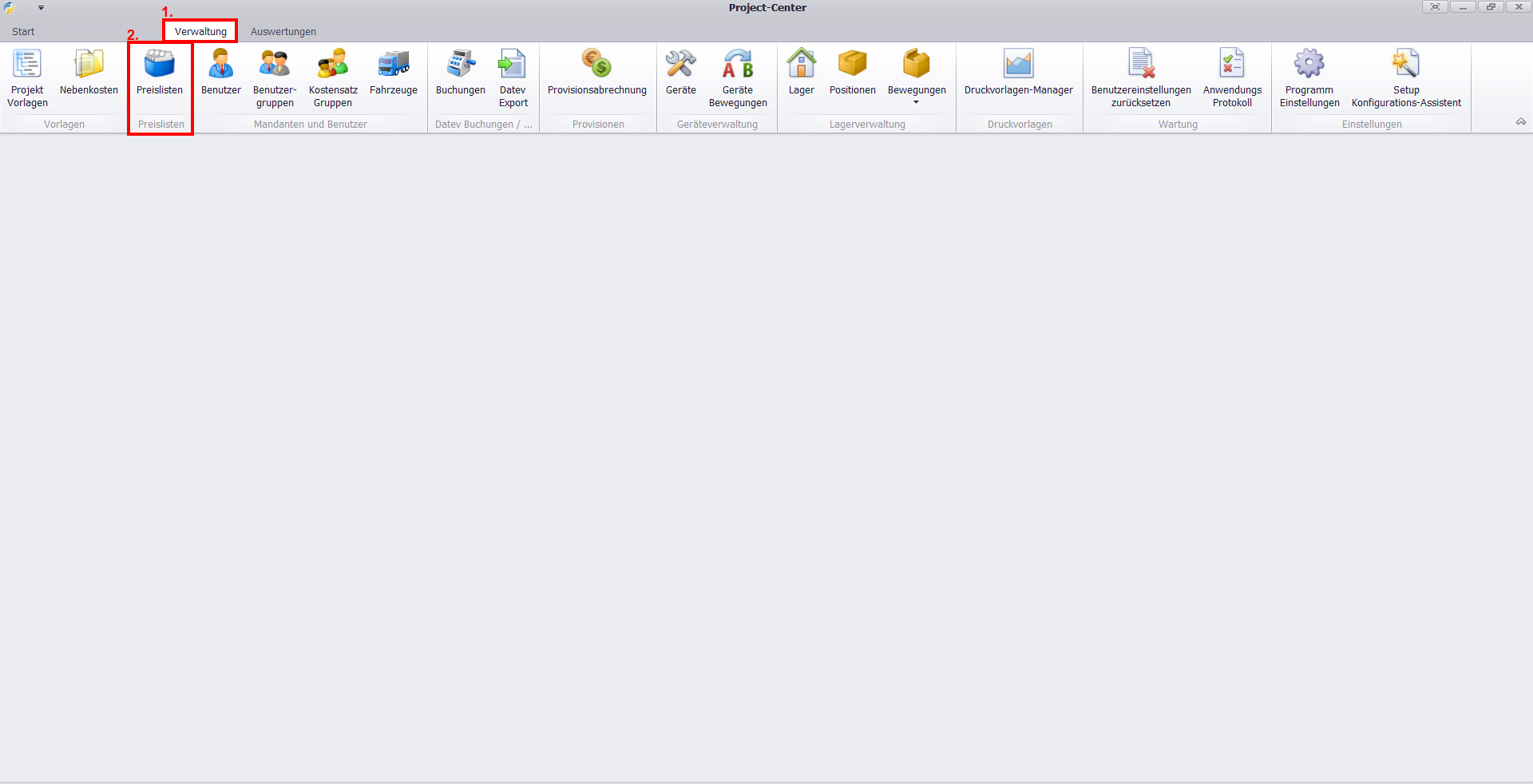Open Buchungen in Datev section
The image size is (1533, 784).
pyautogui.click(x=461, y=77)
